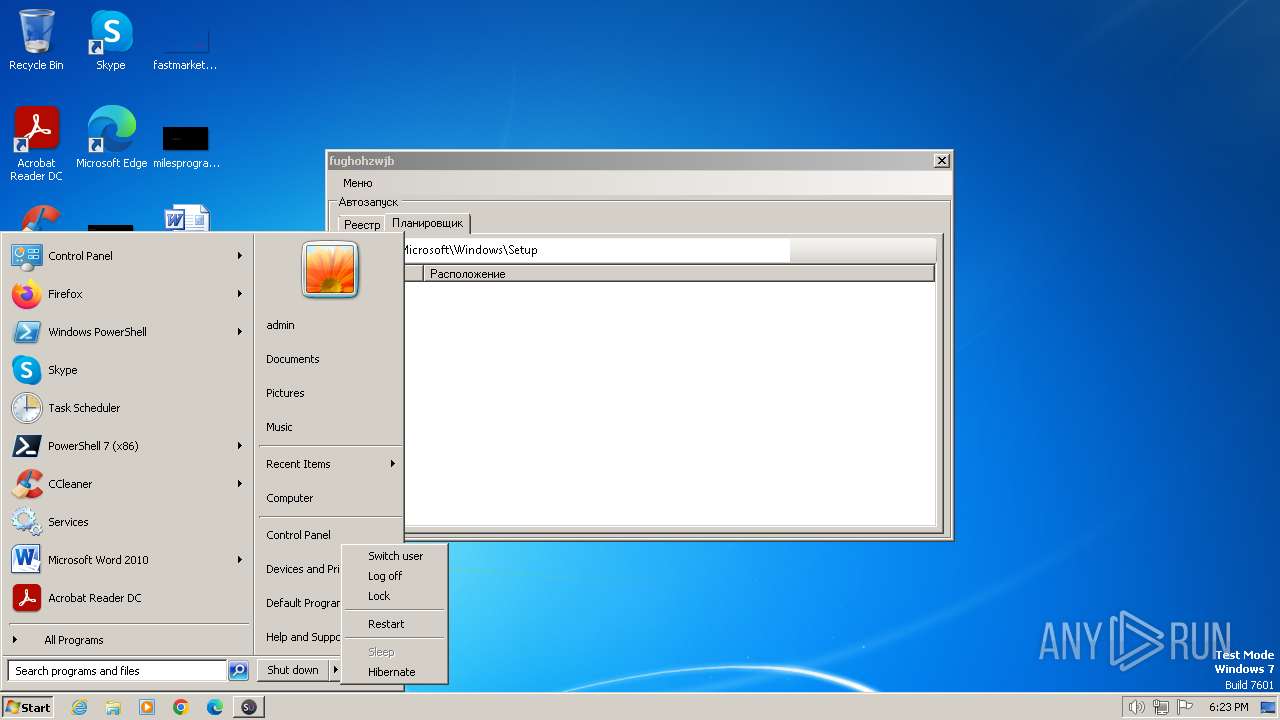Open Acrobat Reader DC desktop shortcut

tap(36, 144)
